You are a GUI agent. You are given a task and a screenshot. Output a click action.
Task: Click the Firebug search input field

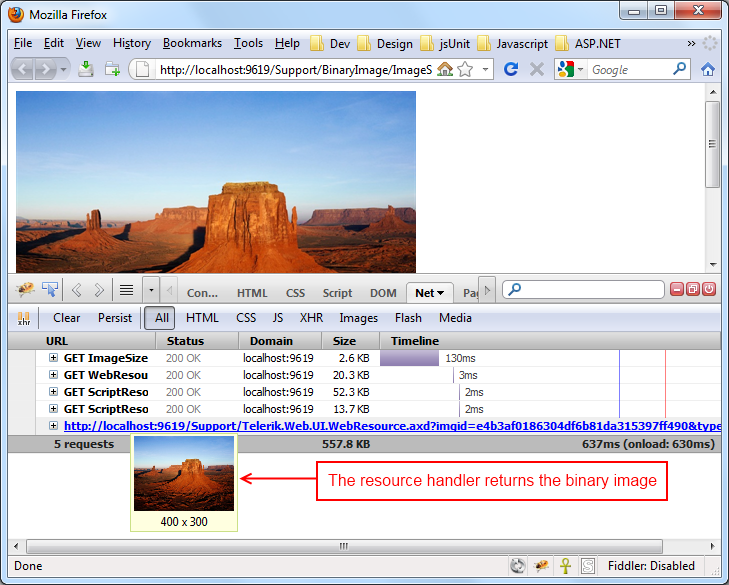[583, 290]
